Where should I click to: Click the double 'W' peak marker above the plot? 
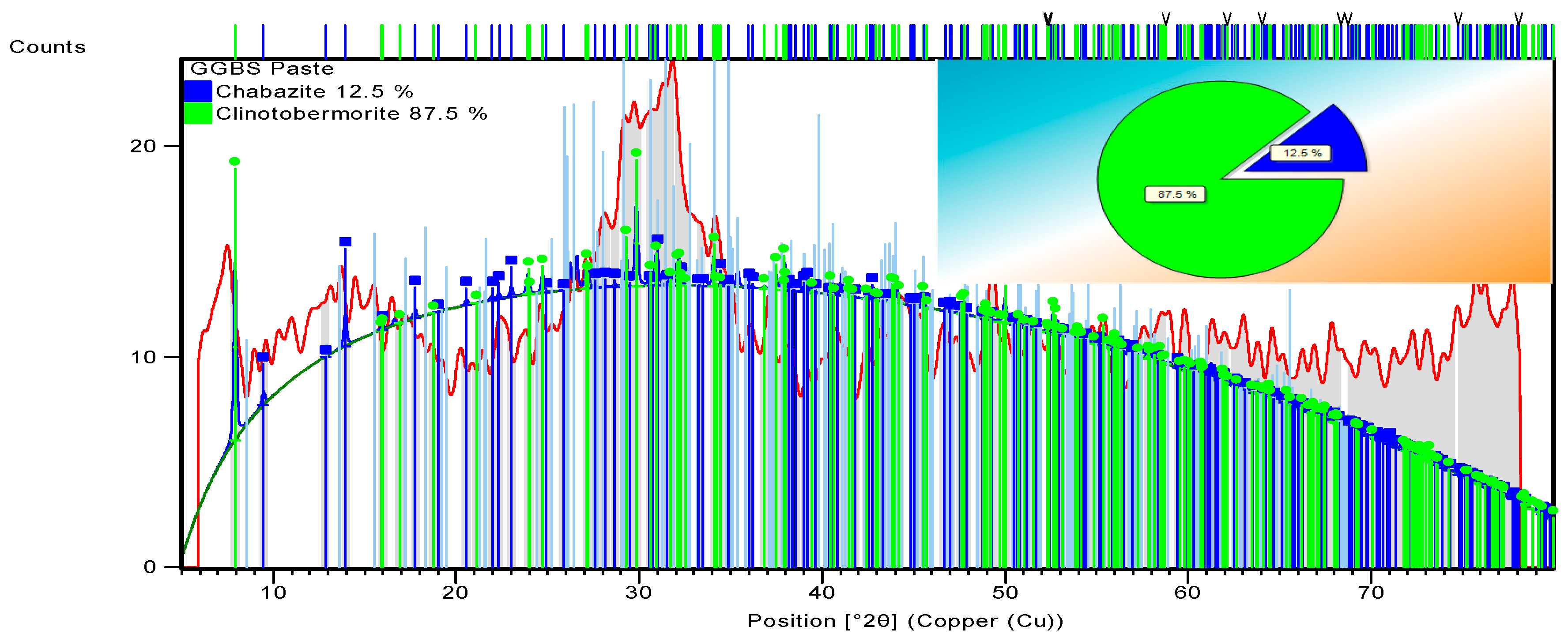point(1345,19)
